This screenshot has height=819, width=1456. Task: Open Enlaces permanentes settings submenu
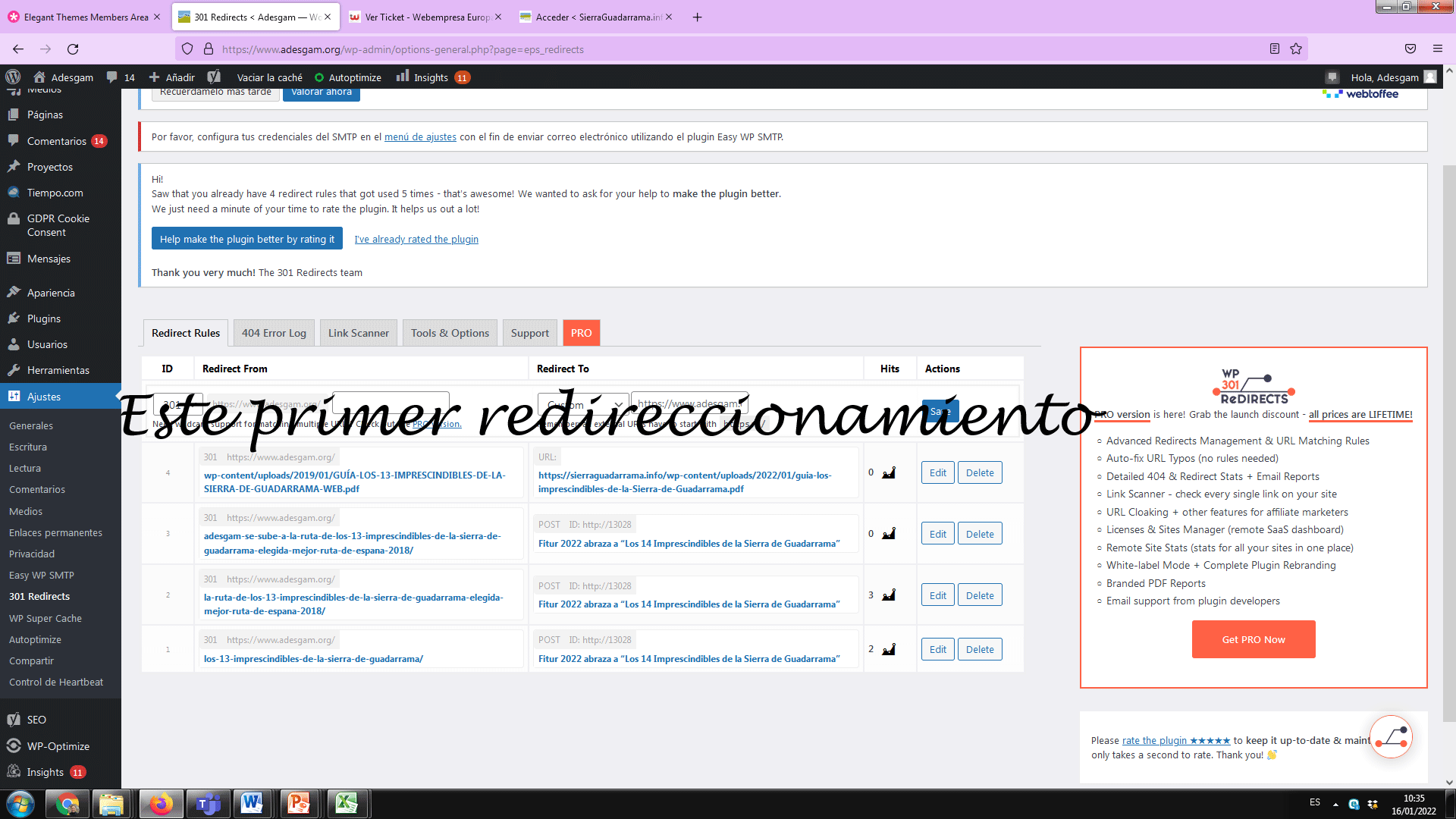[x=55, y=533]
